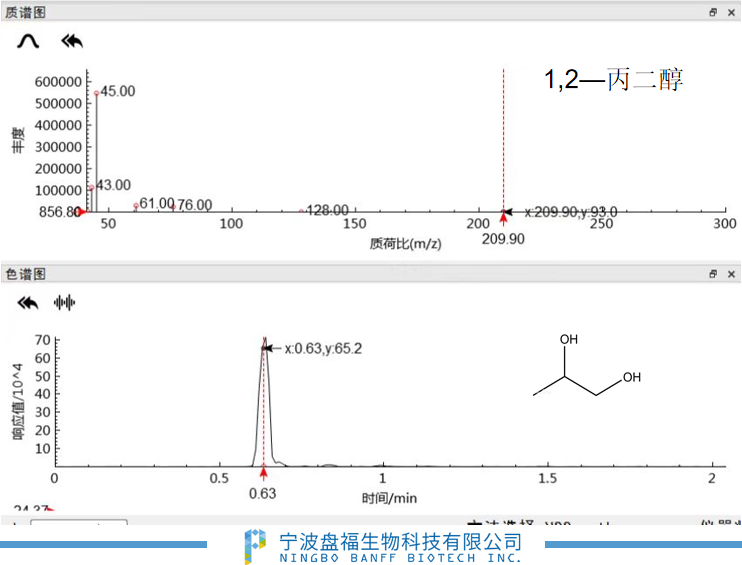Click the 质谱图 panel title
The image size is (742, 565).
click(x=25, y=12)
